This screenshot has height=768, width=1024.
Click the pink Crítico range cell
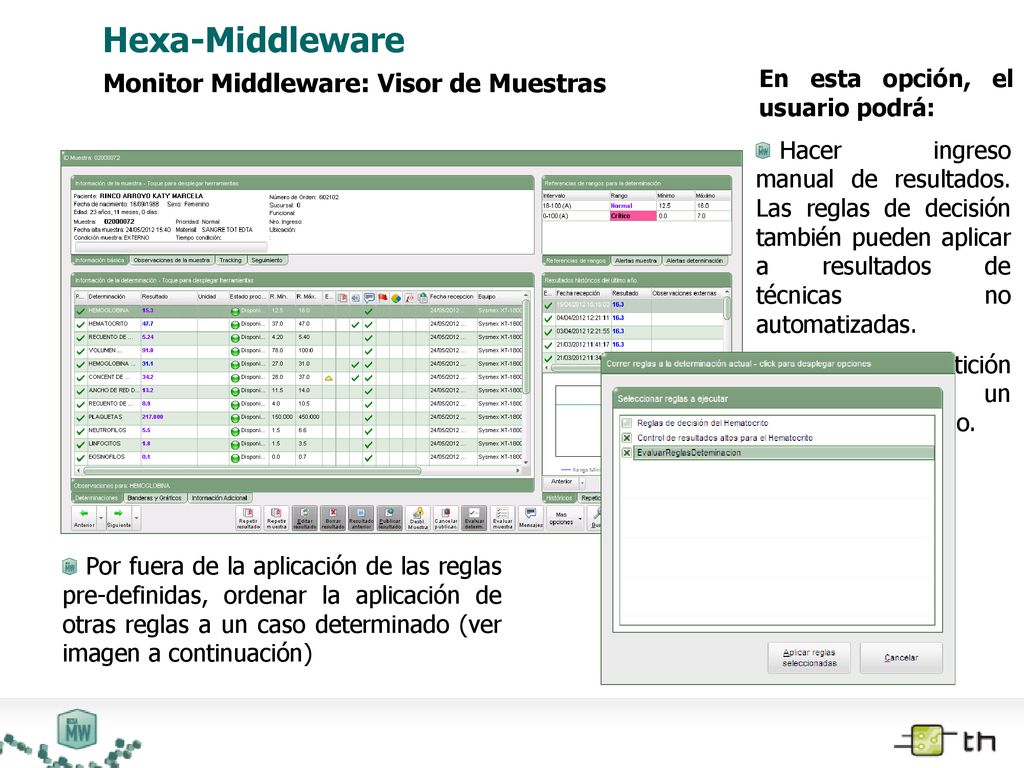(632, 216)
